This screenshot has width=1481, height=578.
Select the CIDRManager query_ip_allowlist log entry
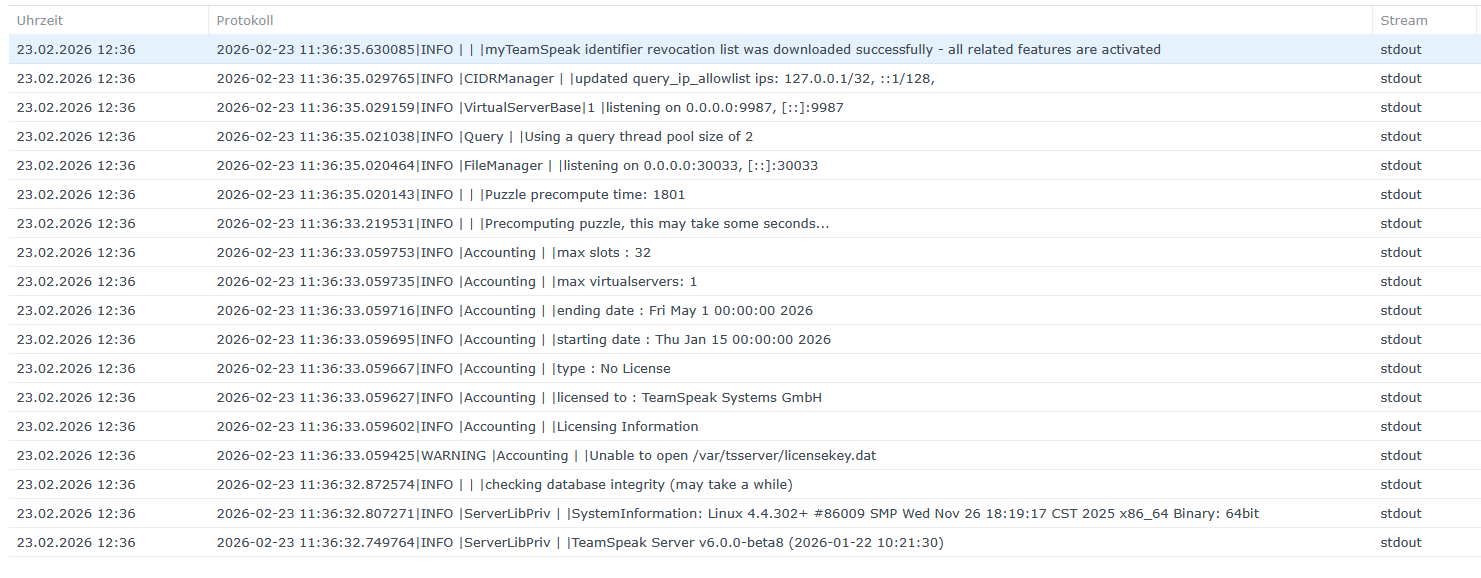575,78
